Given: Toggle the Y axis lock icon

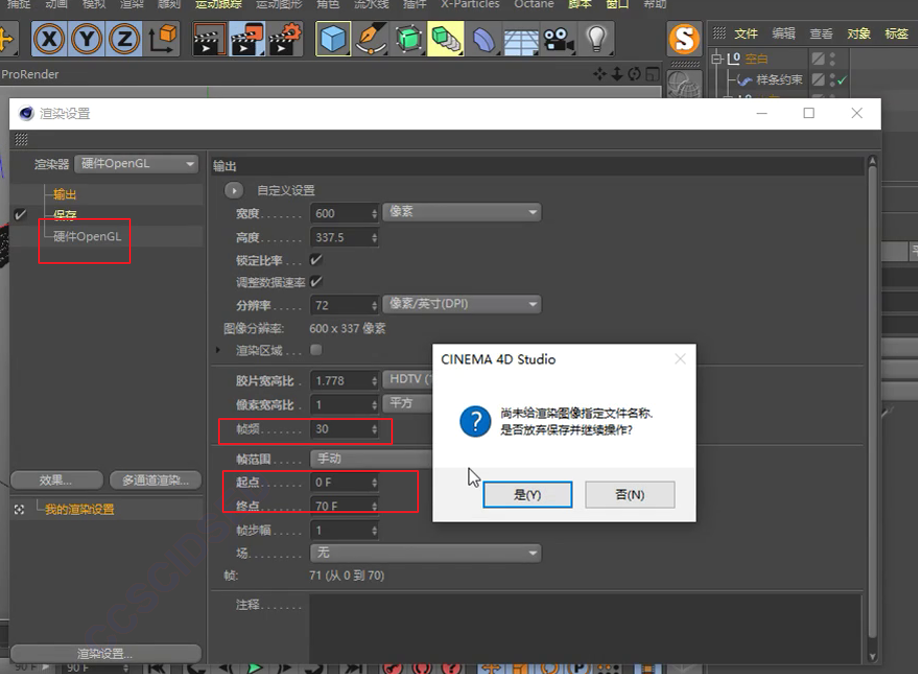Looking at the screenshot, I should (87, 39).
